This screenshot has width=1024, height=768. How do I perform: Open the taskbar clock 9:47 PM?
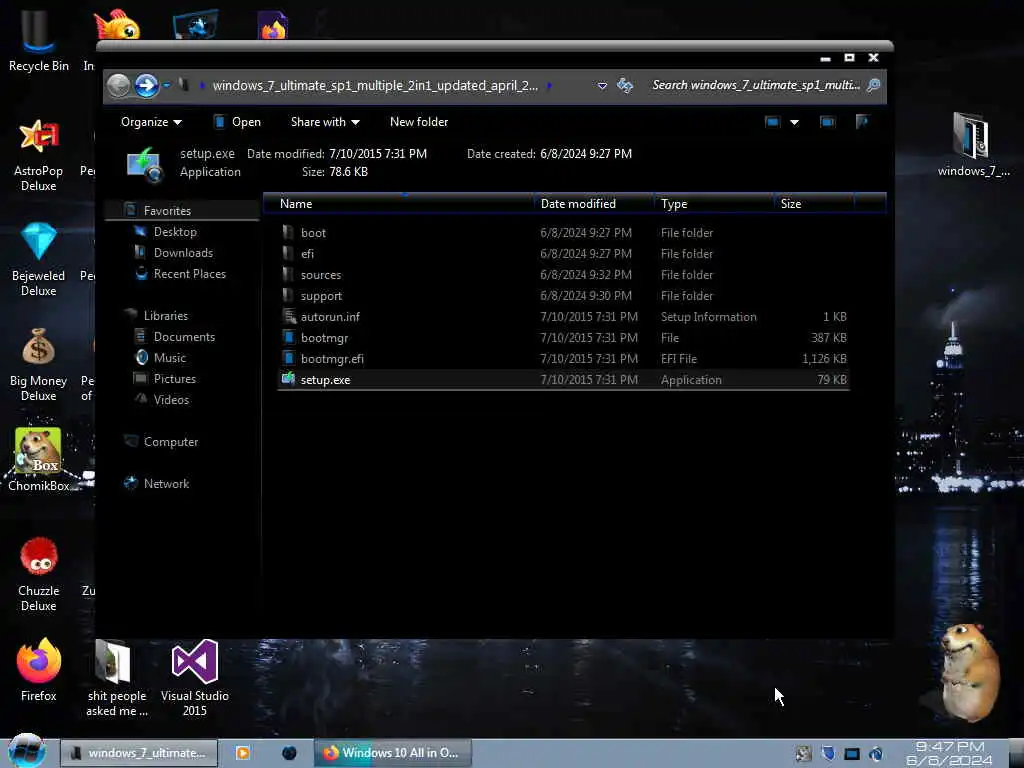[x=950, y=753]
